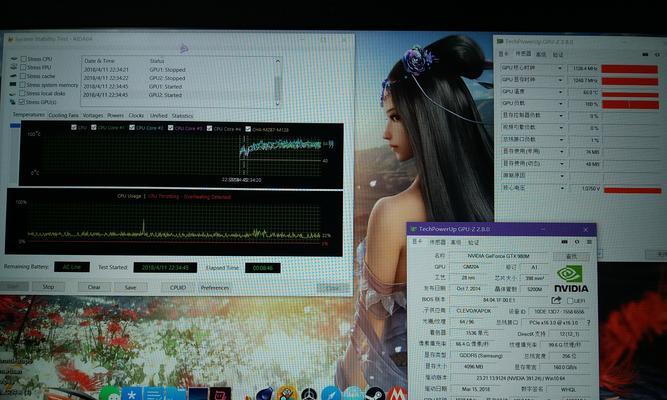Open the 显卡 tab in the background GPU-Z sensors window
The height and width of the screenshot is (400, 667).
point(503,54)
